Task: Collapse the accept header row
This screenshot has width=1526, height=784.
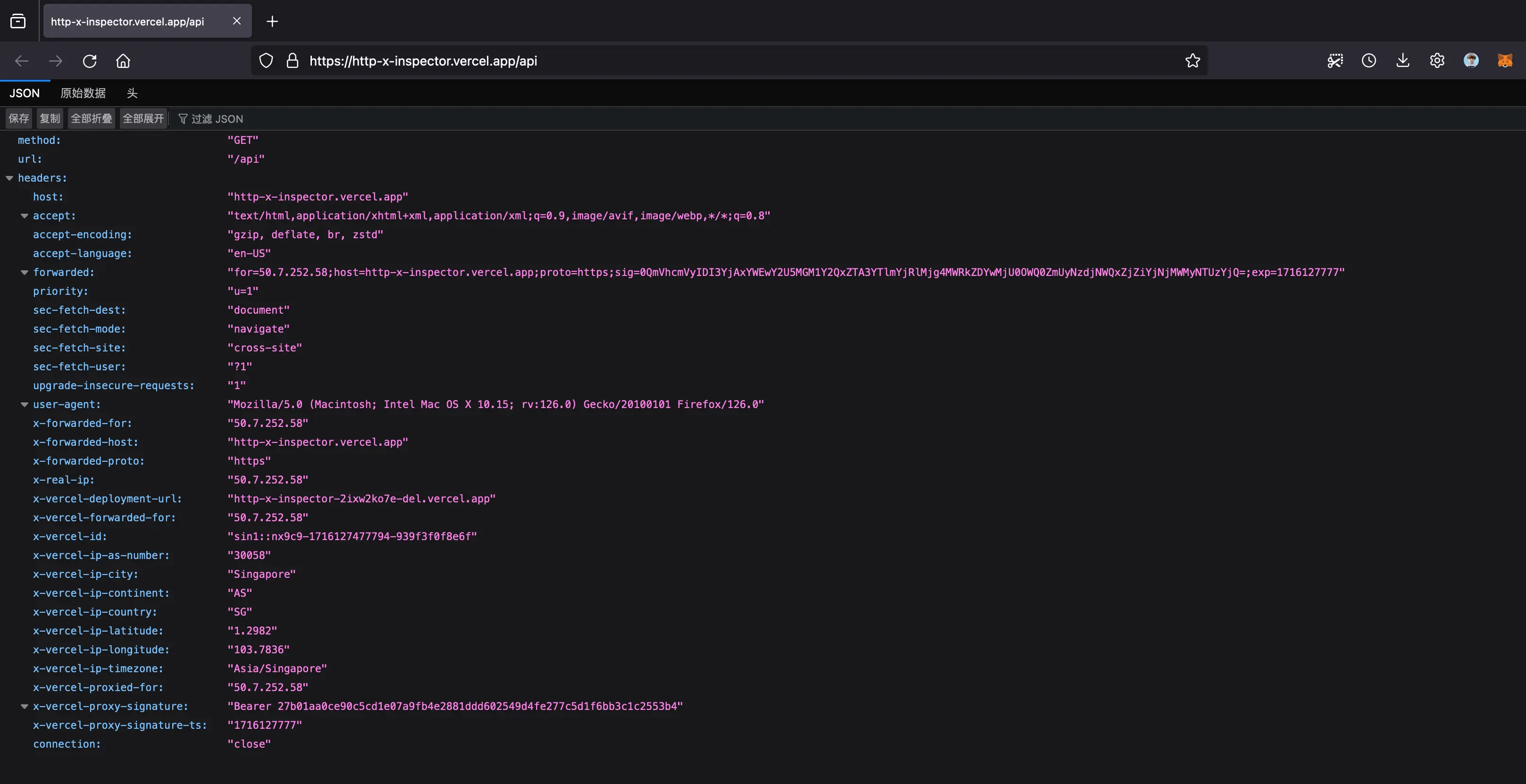Action: tap(25, 216)
